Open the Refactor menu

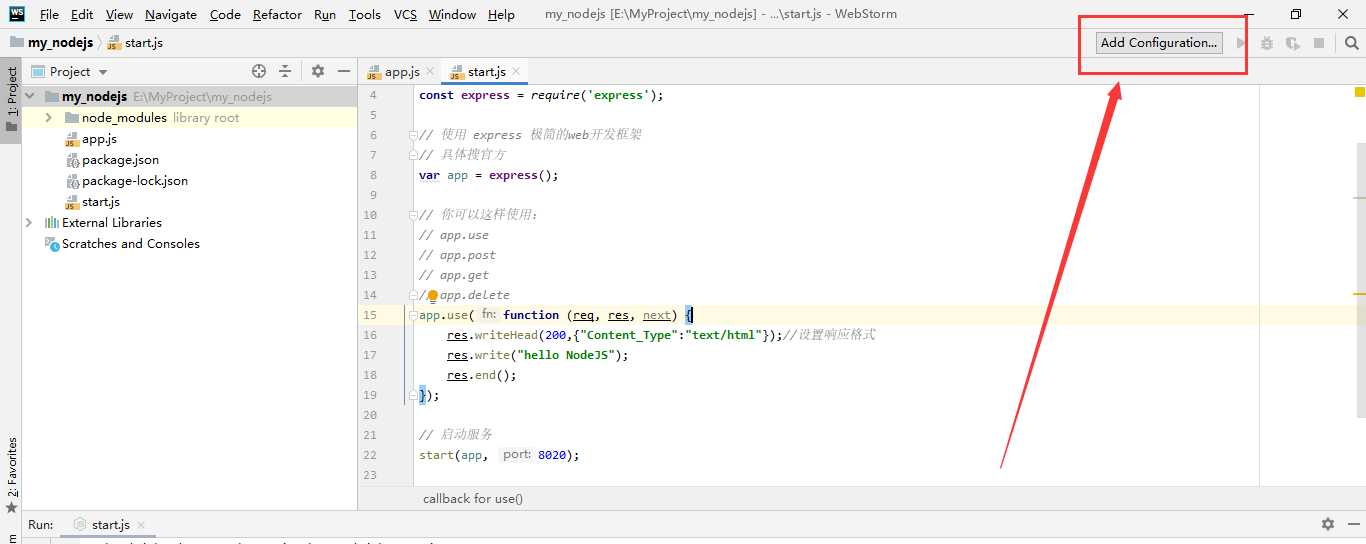click(x=277, y=14)
